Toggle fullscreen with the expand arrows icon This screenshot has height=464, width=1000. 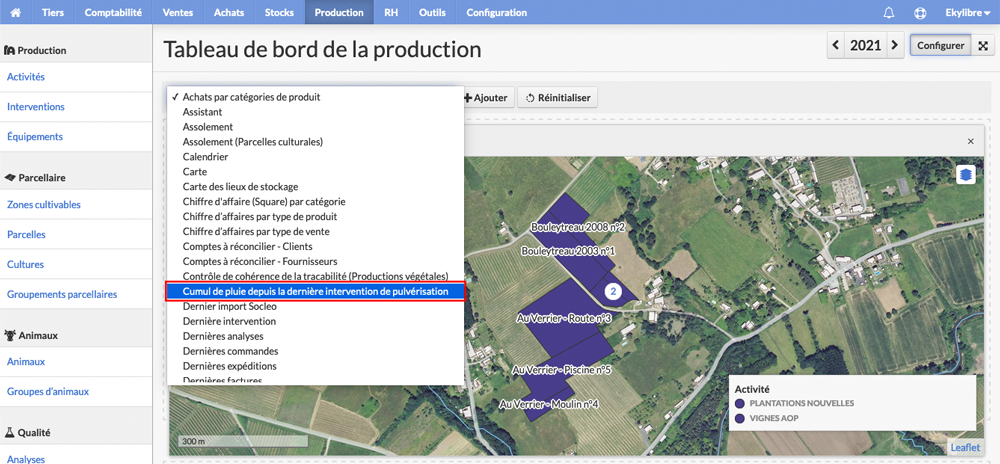(x=983, y=46)
